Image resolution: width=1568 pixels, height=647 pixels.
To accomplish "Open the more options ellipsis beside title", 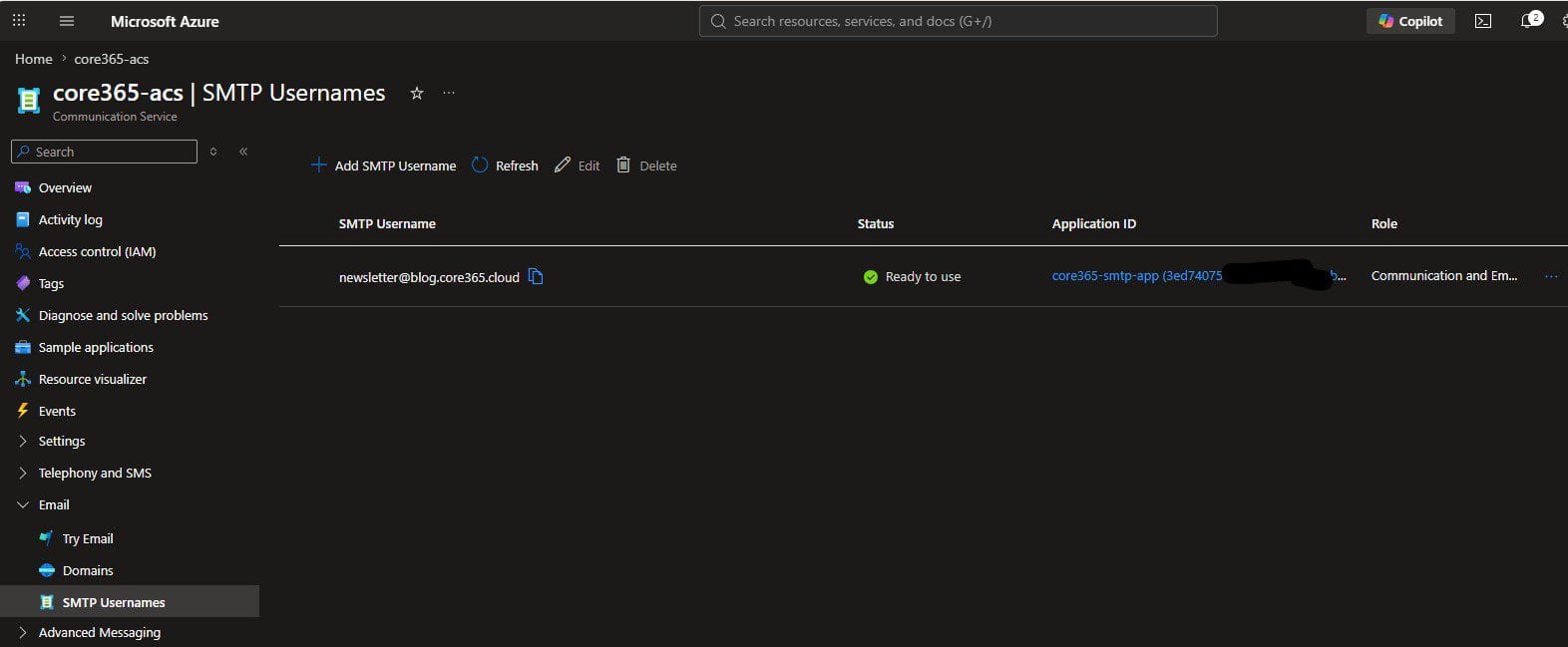I will (449, 93).
